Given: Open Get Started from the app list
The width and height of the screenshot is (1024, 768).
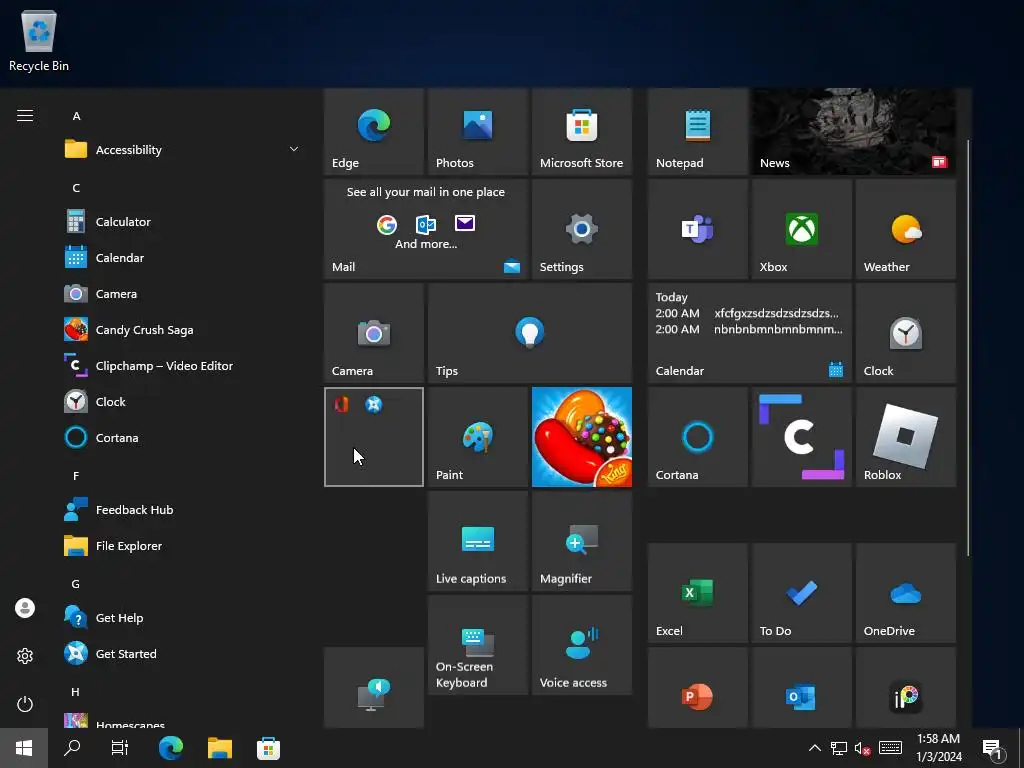Looking at the screenshot, I should (183, 654).
